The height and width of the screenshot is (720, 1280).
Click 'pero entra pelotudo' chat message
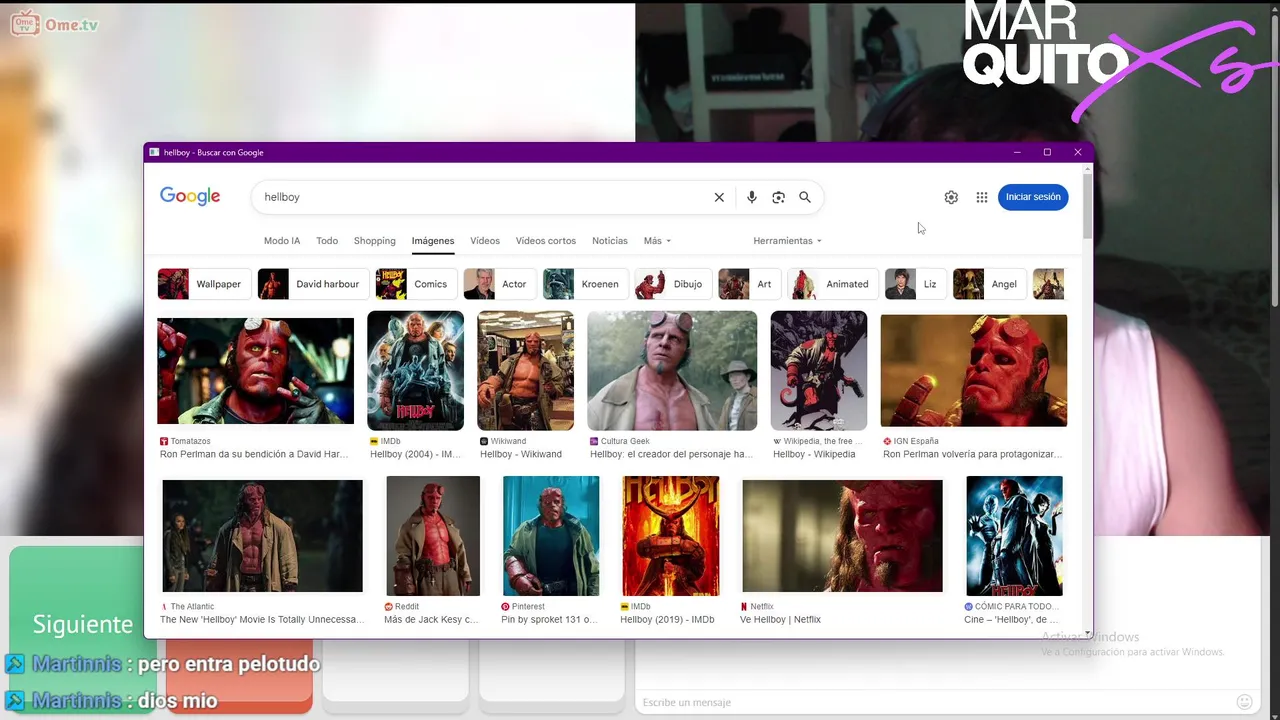[229, 664]
